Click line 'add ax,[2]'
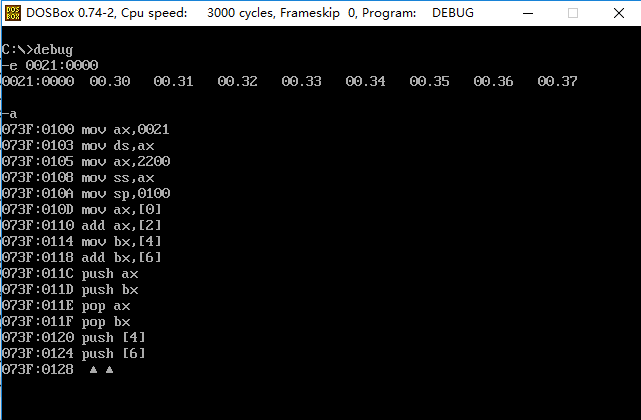Screen dimensions: 641x420 pos(82,225)
